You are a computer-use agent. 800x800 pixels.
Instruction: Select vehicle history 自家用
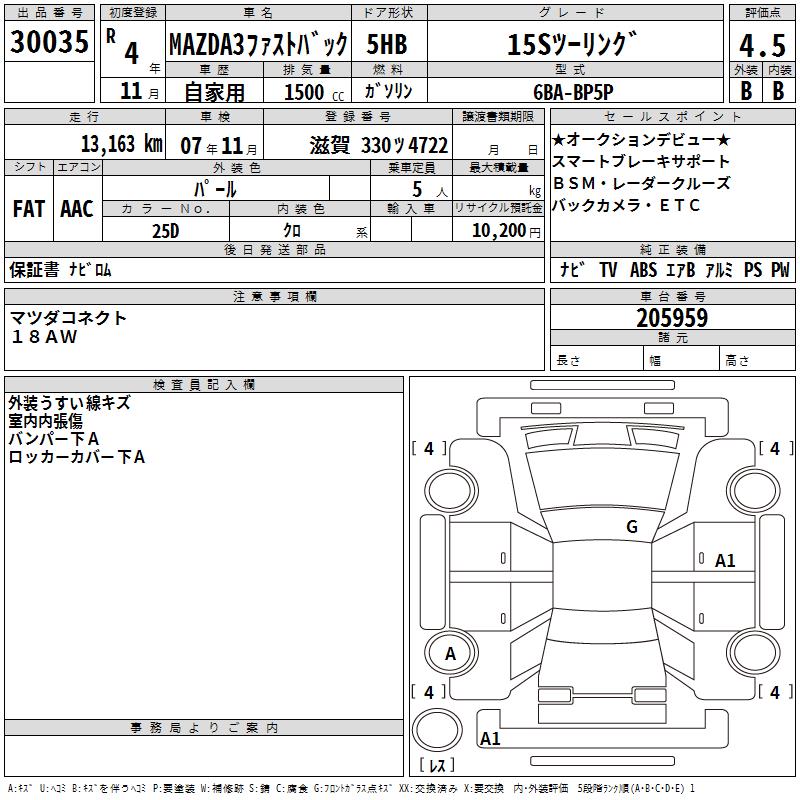pos(214,92)
